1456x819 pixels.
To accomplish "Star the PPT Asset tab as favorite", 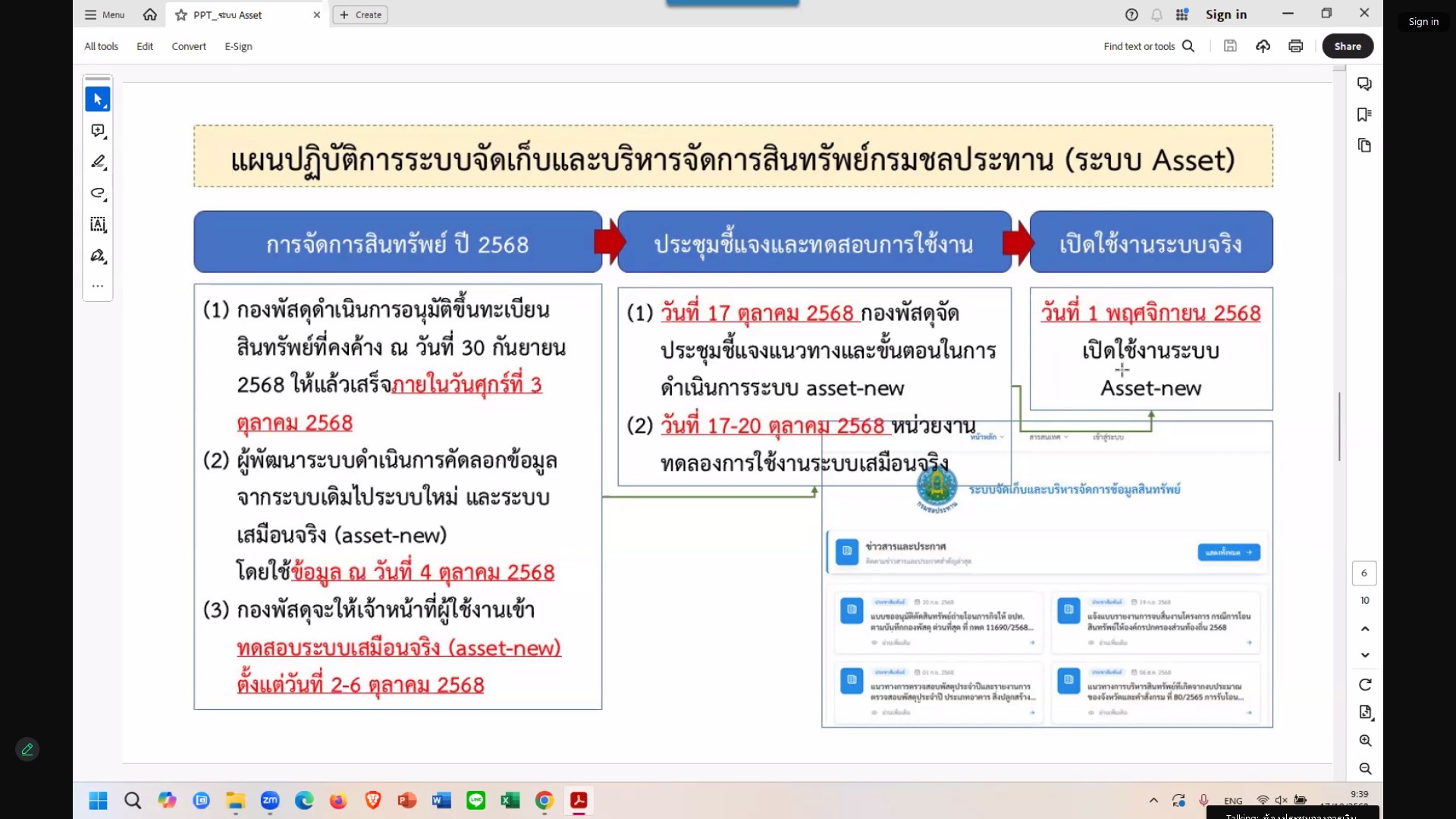I will click(181, 14).
